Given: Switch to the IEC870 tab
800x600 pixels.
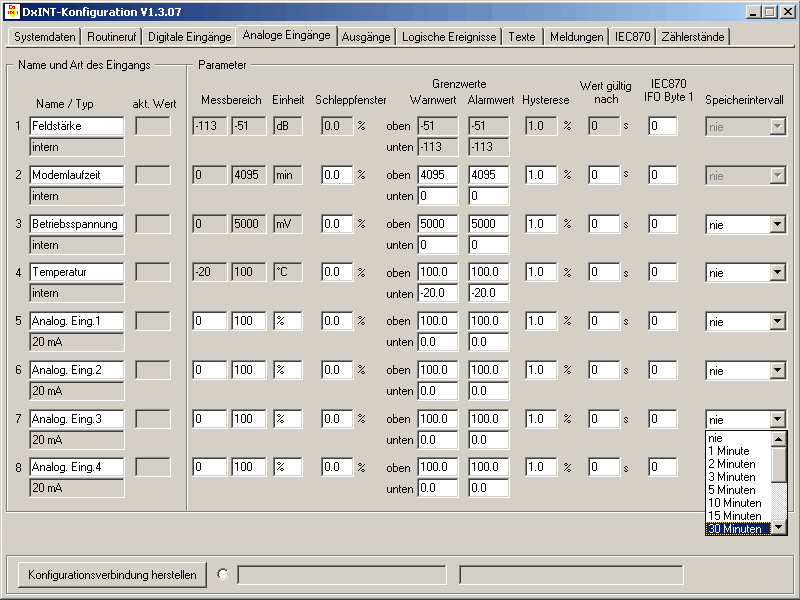Looking at the screenshot, I should (x=633, y=37).
